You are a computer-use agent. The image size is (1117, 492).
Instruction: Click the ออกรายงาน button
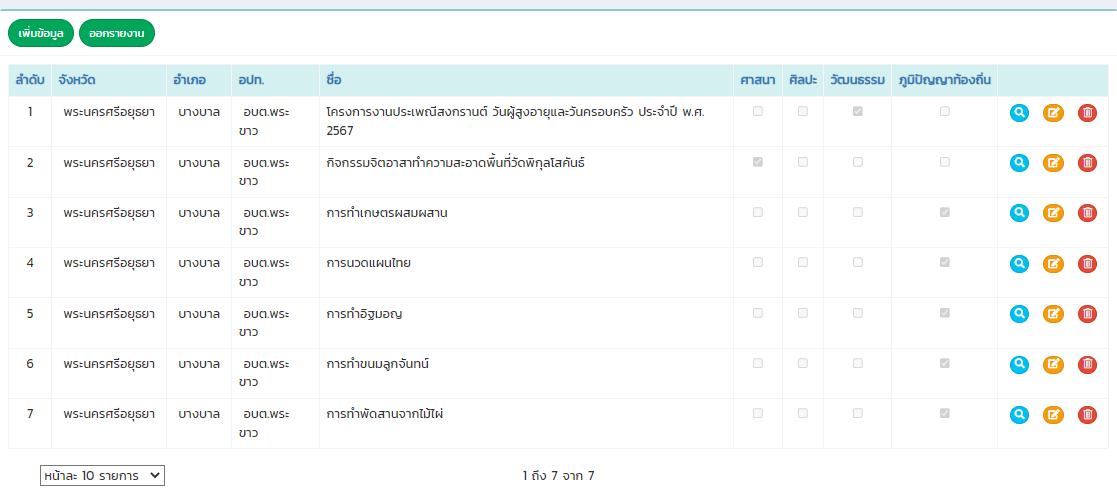(x=117, y=34)
